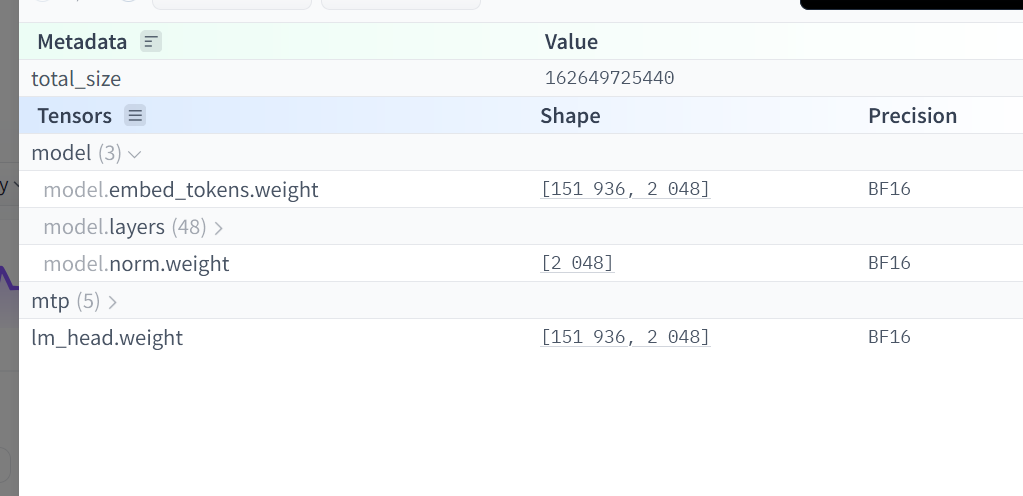This screenshot has width=1023, height=496.
Task: Click BF16 precision of lm_head.weight
Action: click(889, 337)
